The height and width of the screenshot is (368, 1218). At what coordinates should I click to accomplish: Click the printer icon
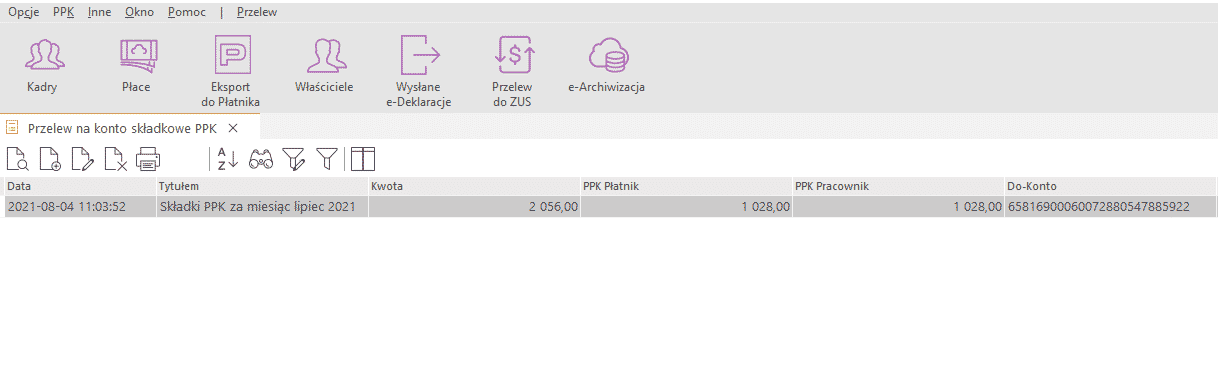[x=148, y=158]
